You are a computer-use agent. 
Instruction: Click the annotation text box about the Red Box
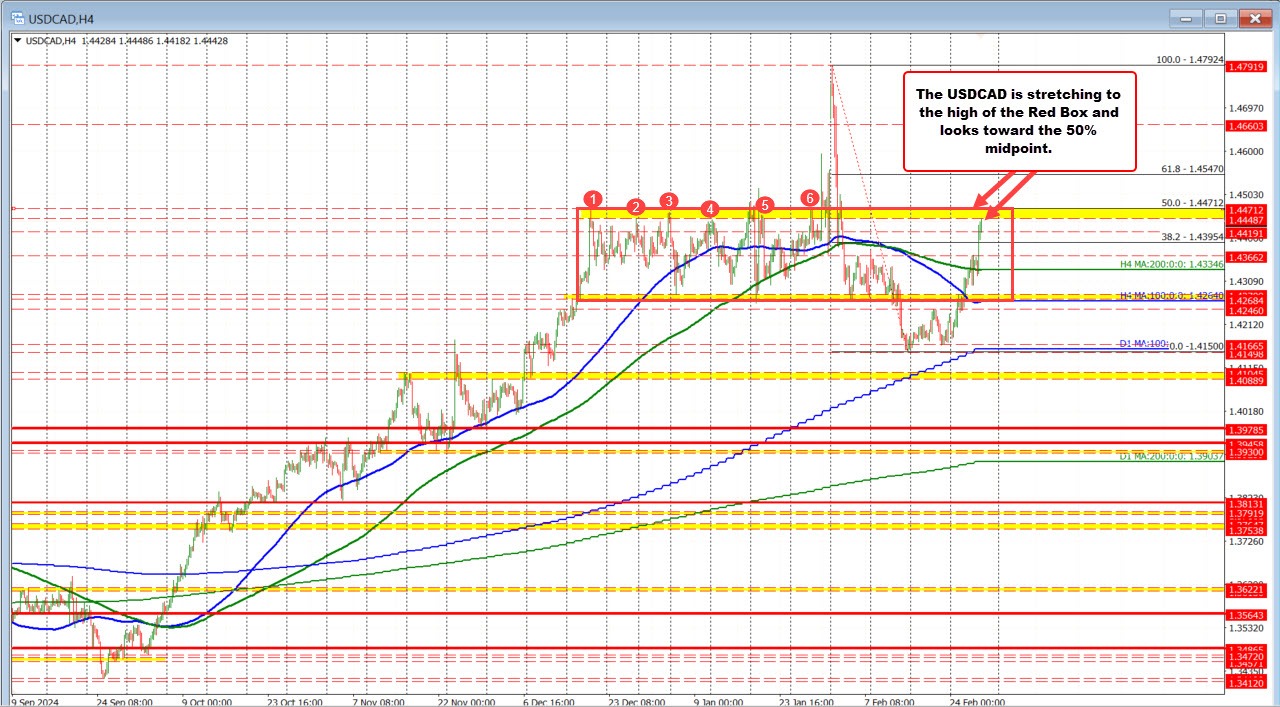tap(1020, 120)
